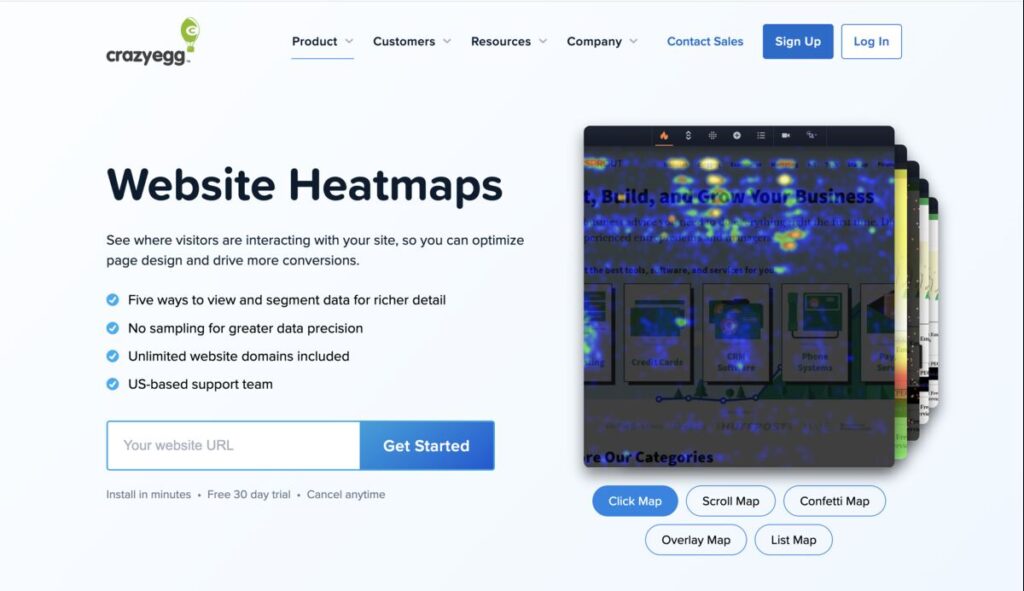Select the flame heatmap icon in the toolbar
Viewport: 1024px width, 591px height.
pyautogui.click(x=663, y=135)
